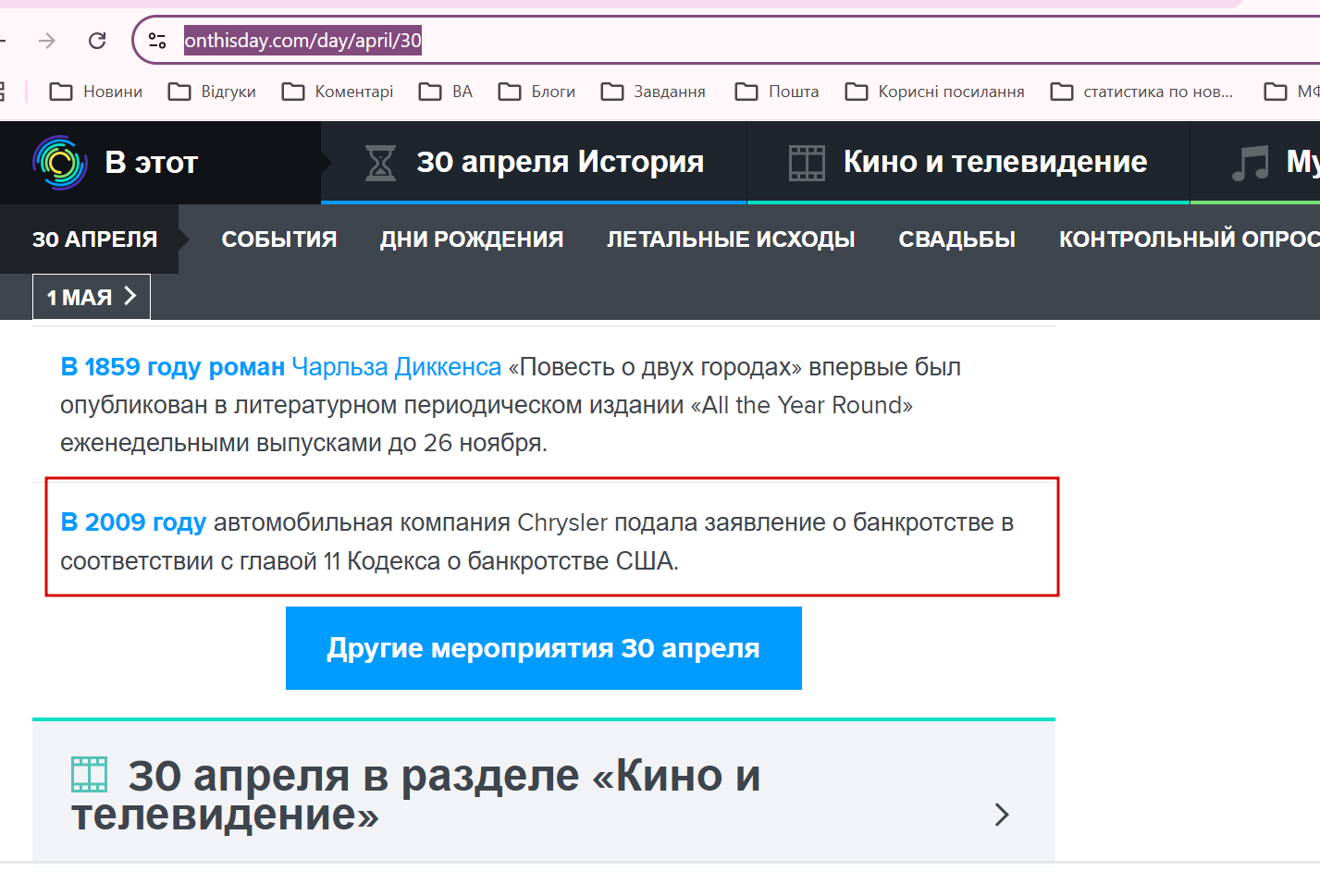Screen dimensions: 1320x896
Task: Open the Відгуки bookmarks folder
Action: (212, 92)
